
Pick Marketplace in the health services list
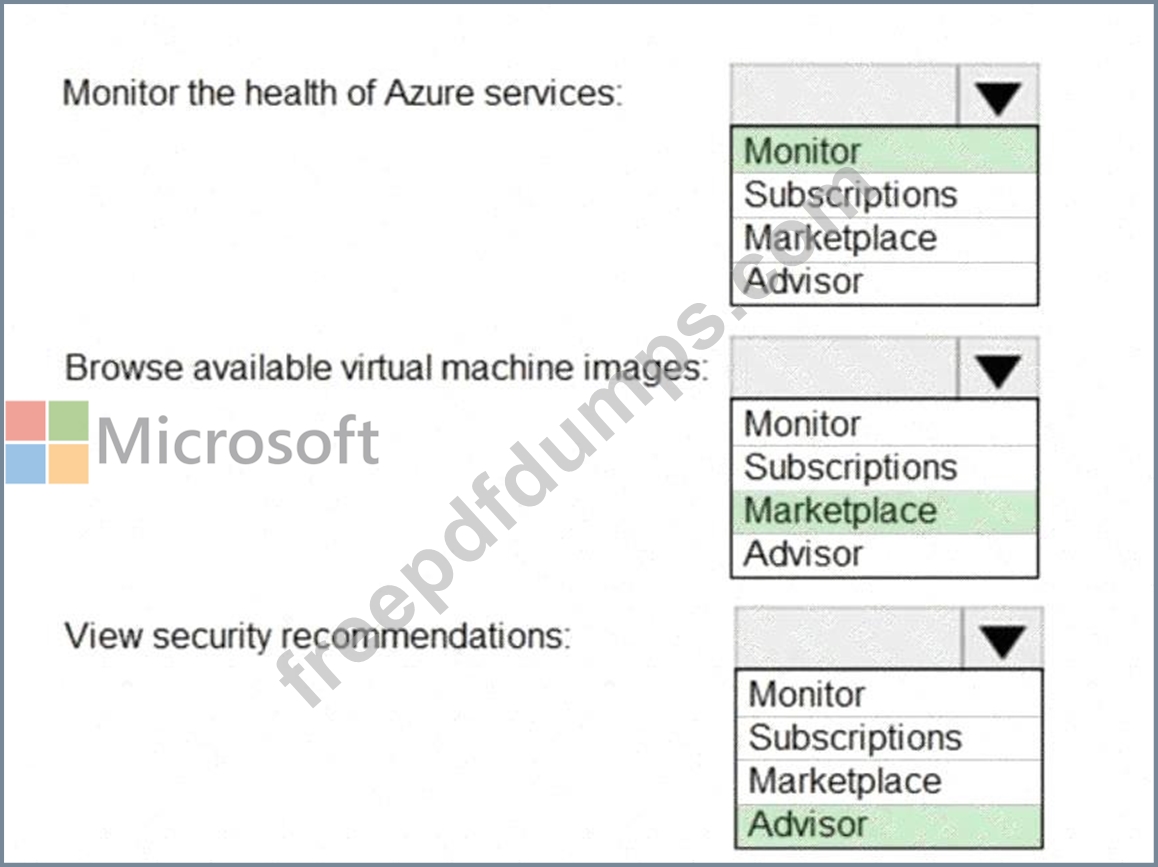pyautogui.click(x=884, y=238)
